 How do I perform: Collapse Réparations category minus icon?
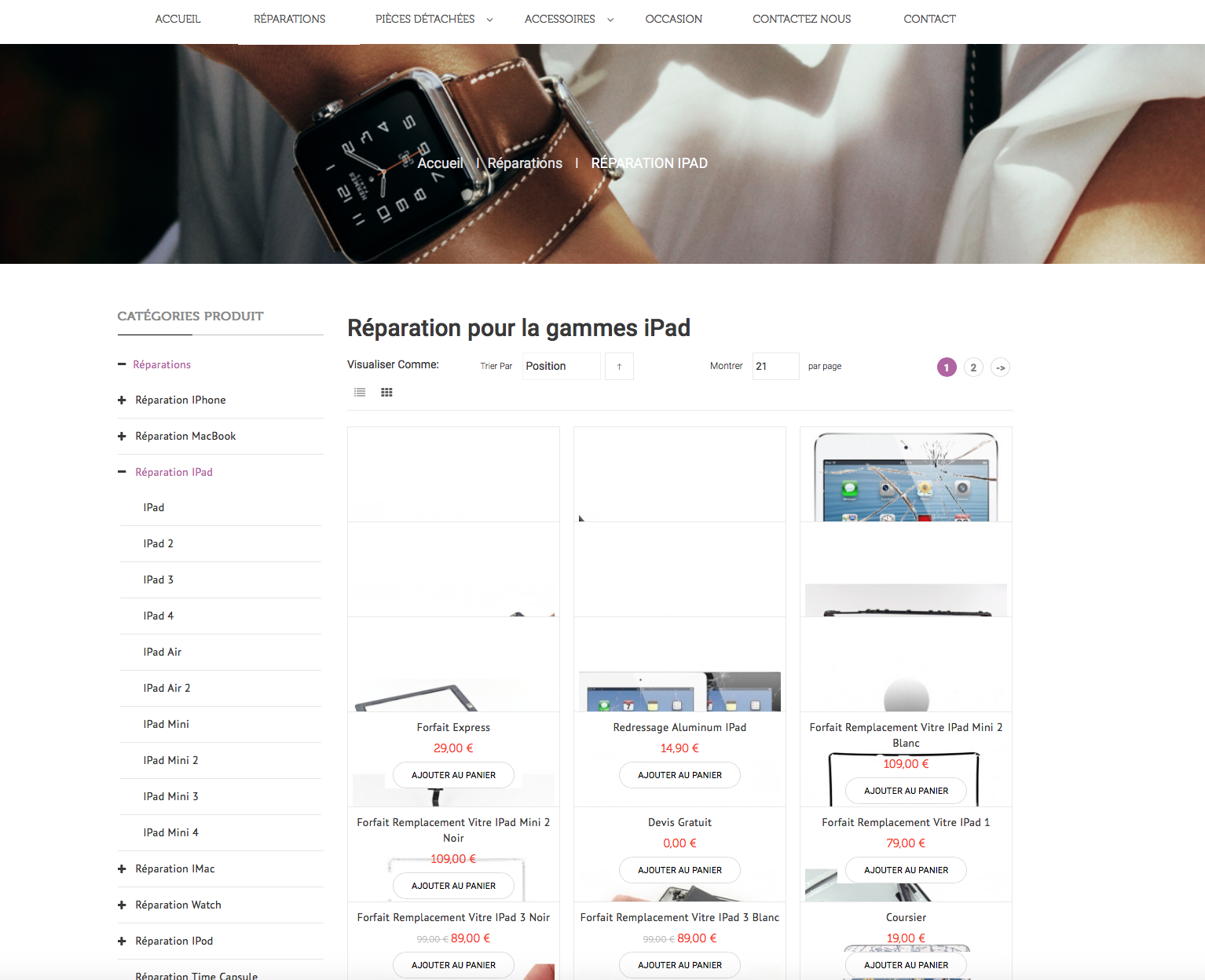click(122, 364)
